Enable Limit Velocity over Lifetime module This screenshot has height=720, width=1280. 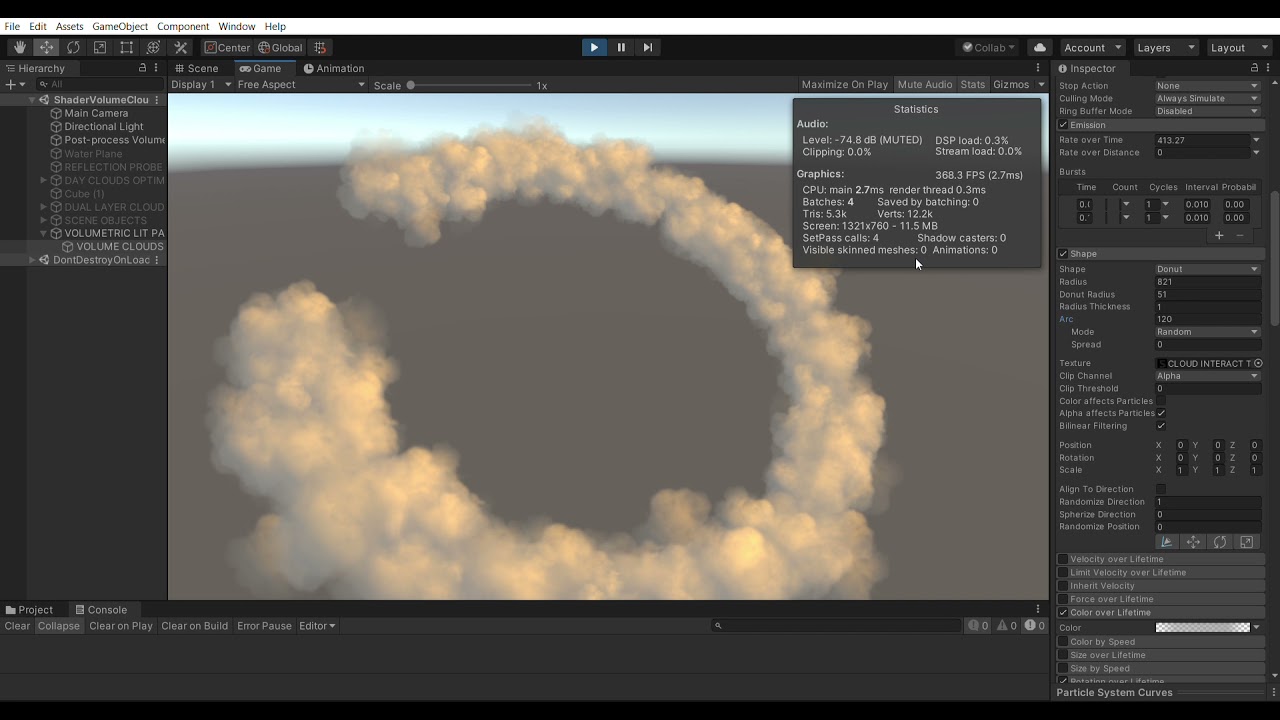tap(1063, 573)
